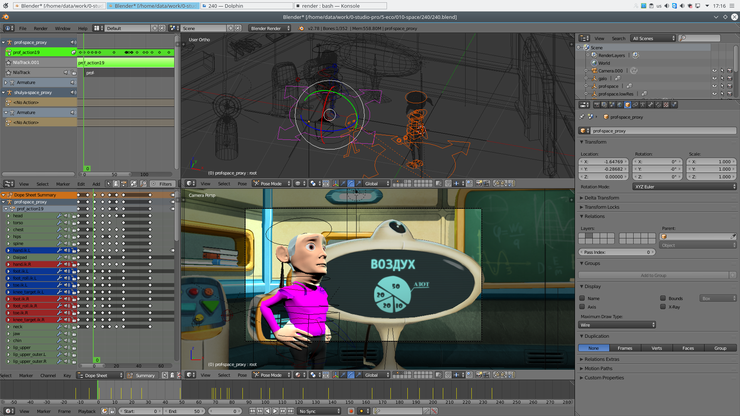
Task: Open the XYZ Euler rotation mode dropdown
Action: coord(684,187)
